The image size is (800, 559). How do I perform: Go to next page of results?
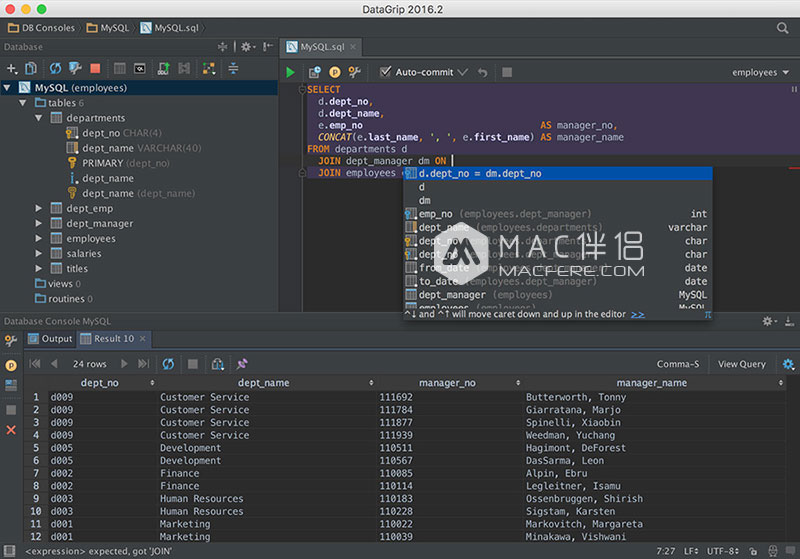click(124, 364)
